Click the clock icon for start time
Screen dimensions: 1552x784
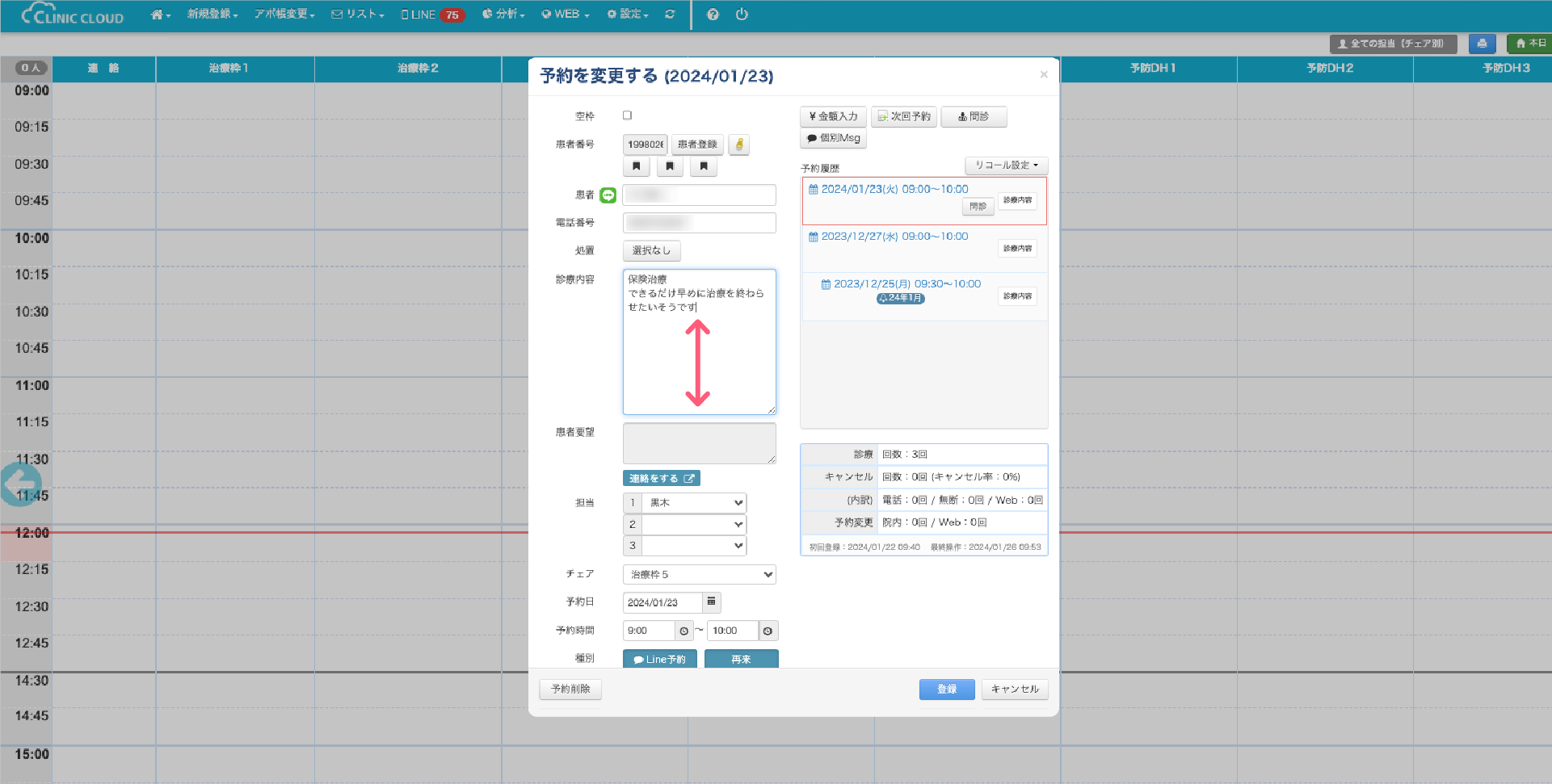684,631
